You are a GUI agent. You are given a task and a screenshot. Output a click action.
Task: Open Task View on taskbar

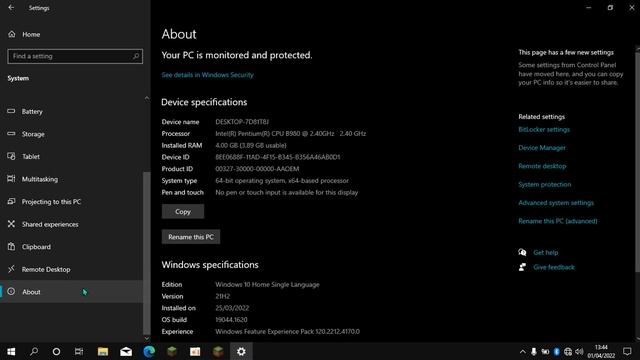79,351
